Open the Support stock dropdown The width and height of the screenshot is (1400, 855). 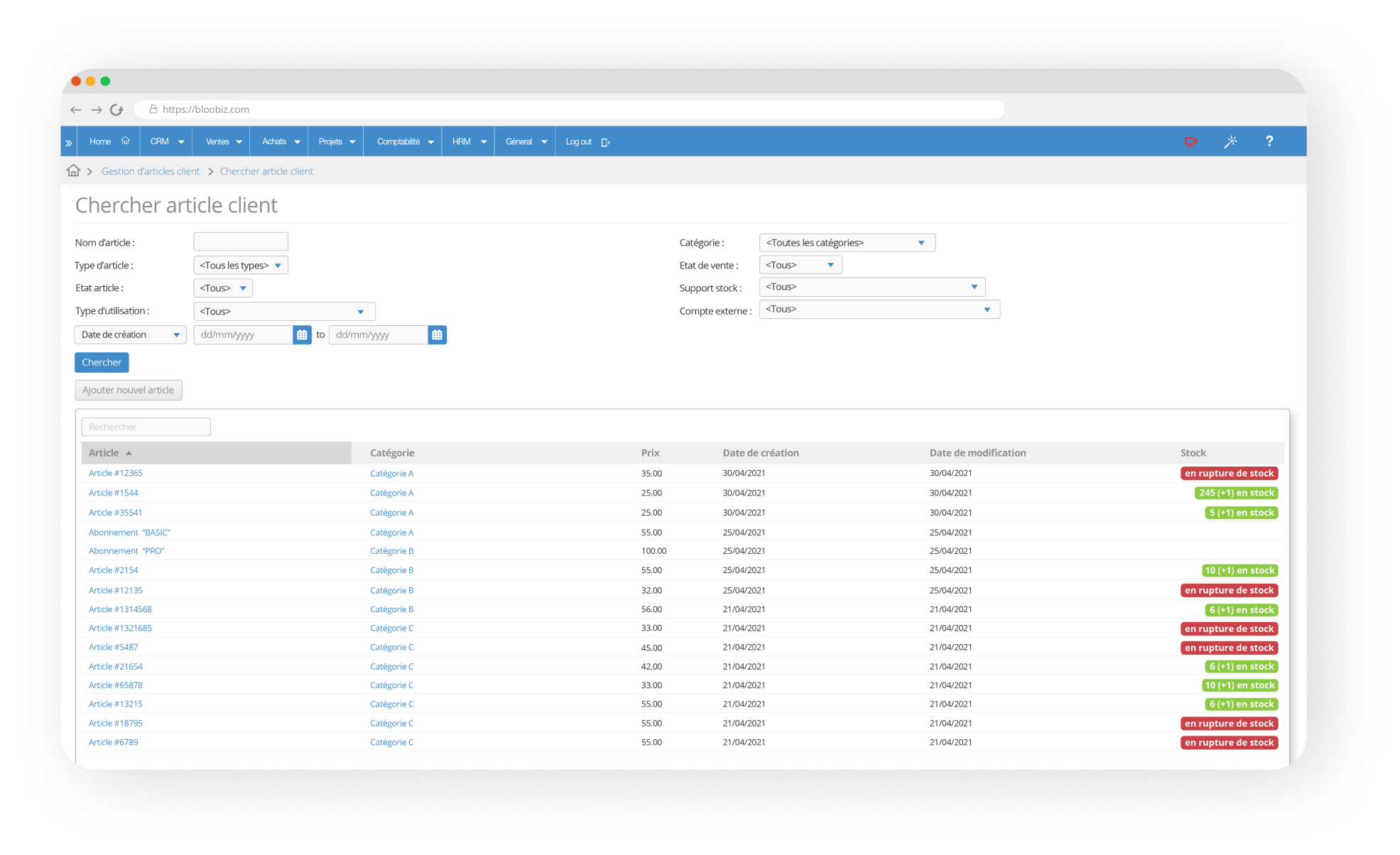[872, 287]
